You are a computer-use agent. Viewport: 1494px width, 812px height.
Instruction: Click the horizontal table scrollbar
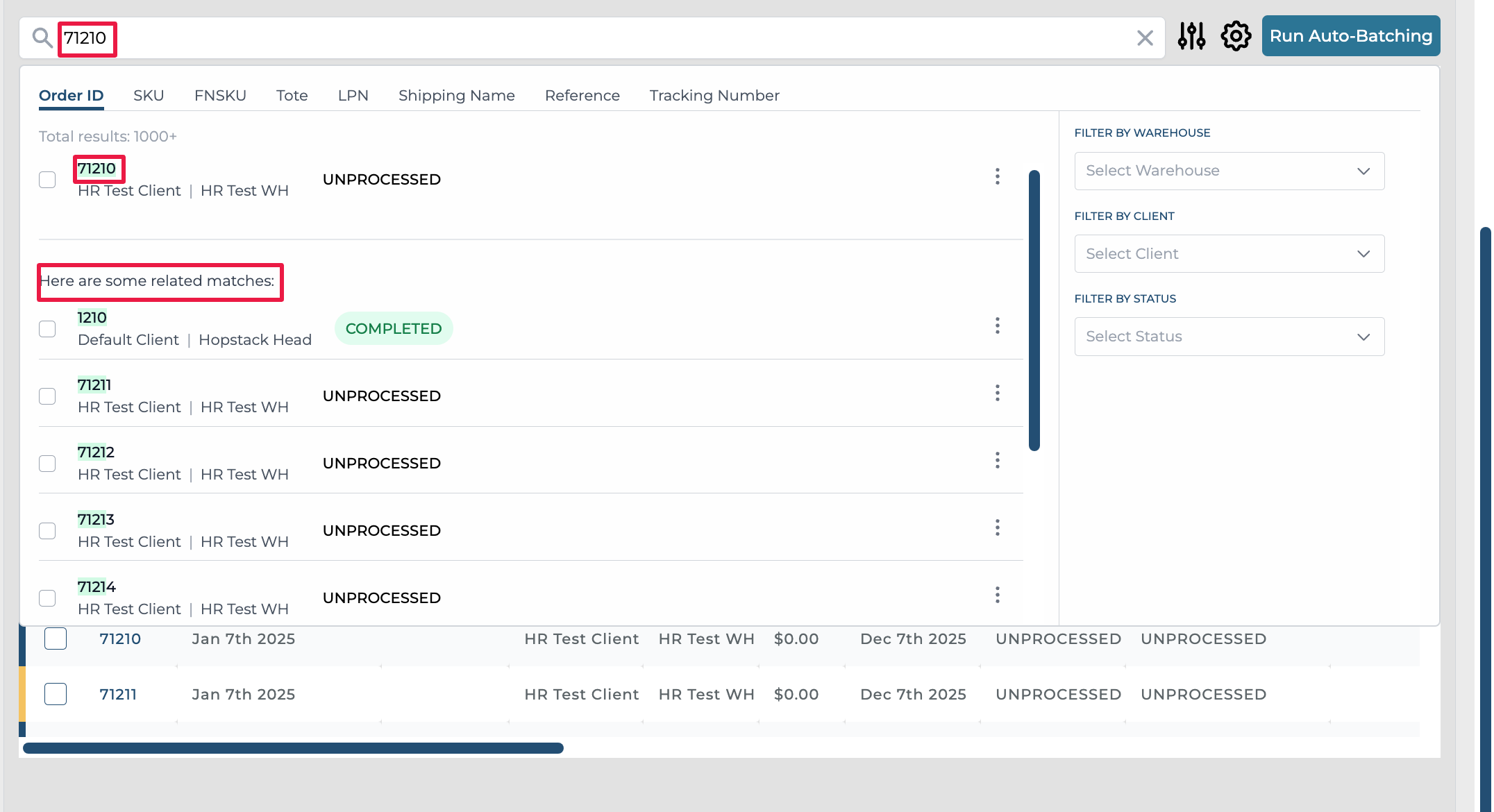tap(293, 748)
